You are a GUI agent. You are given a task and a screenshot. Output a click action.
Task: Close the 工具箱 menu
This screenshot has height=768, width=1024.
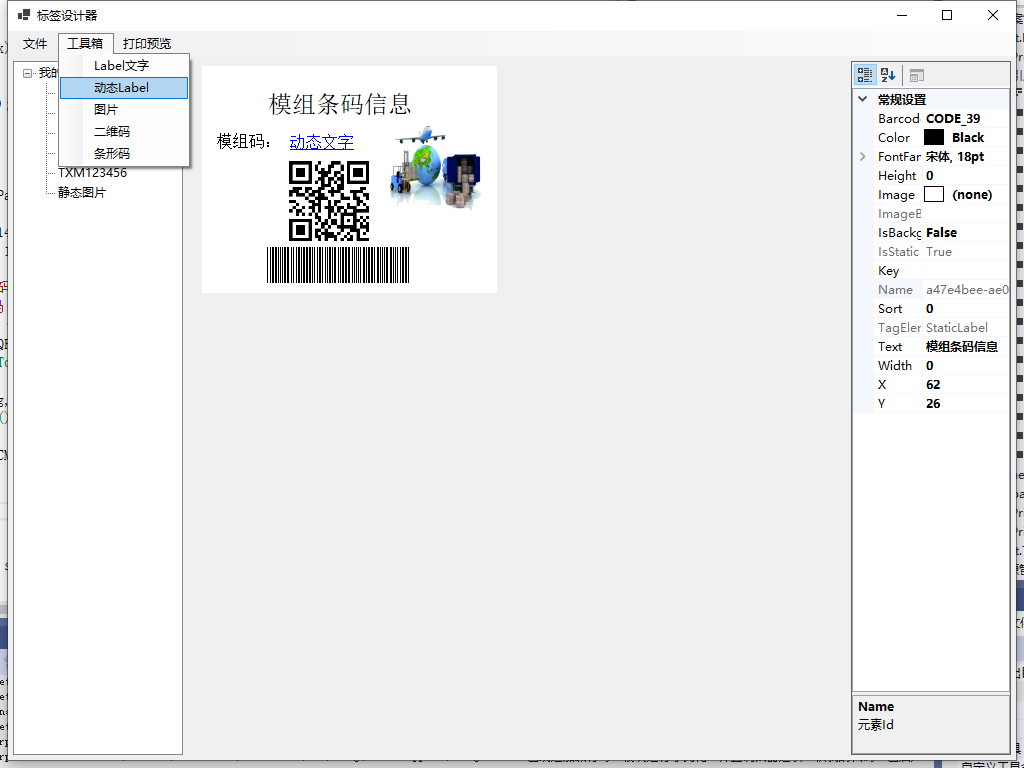click(x=86, y=44)
